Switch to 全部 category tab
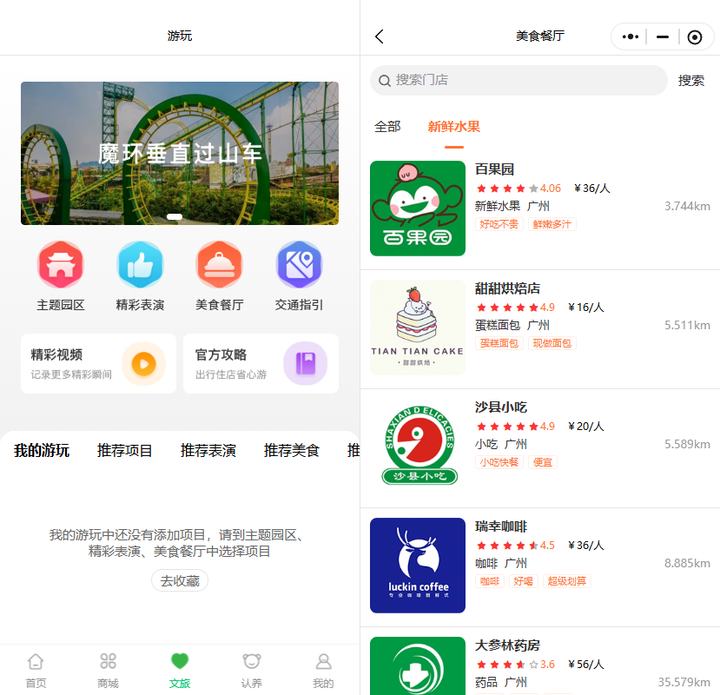The height and width of the screenshot is (695, 720). pyautogui.click(x=387, y=126)
